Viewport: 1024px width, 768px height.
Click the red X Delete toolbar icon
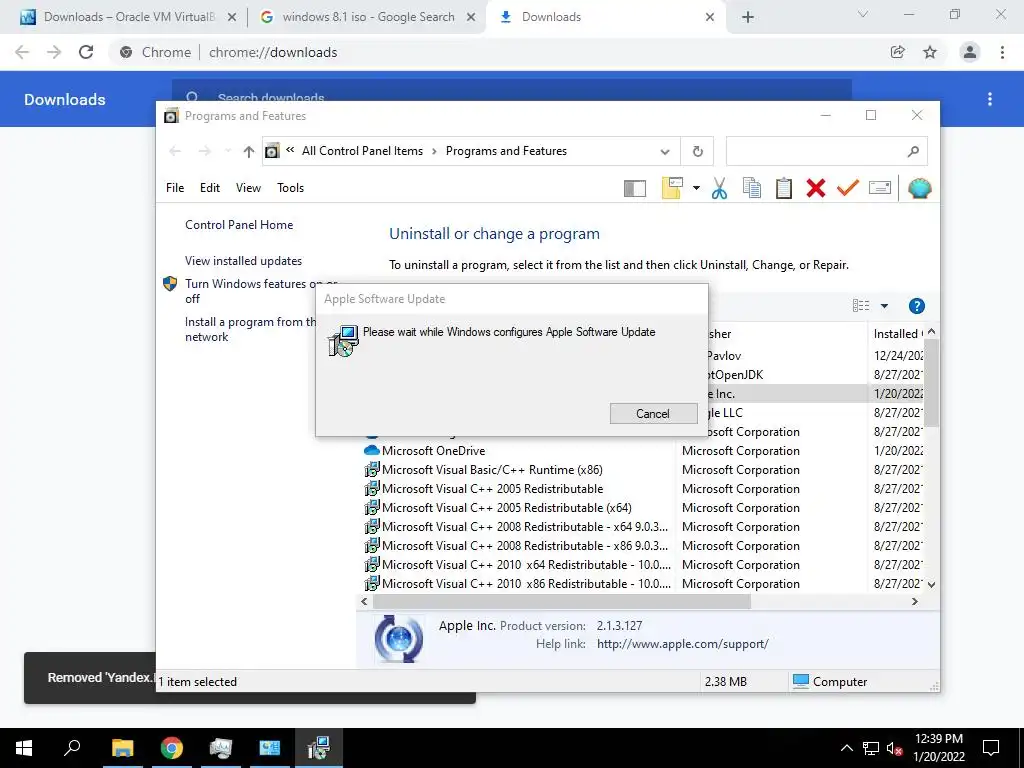point(816,188)
